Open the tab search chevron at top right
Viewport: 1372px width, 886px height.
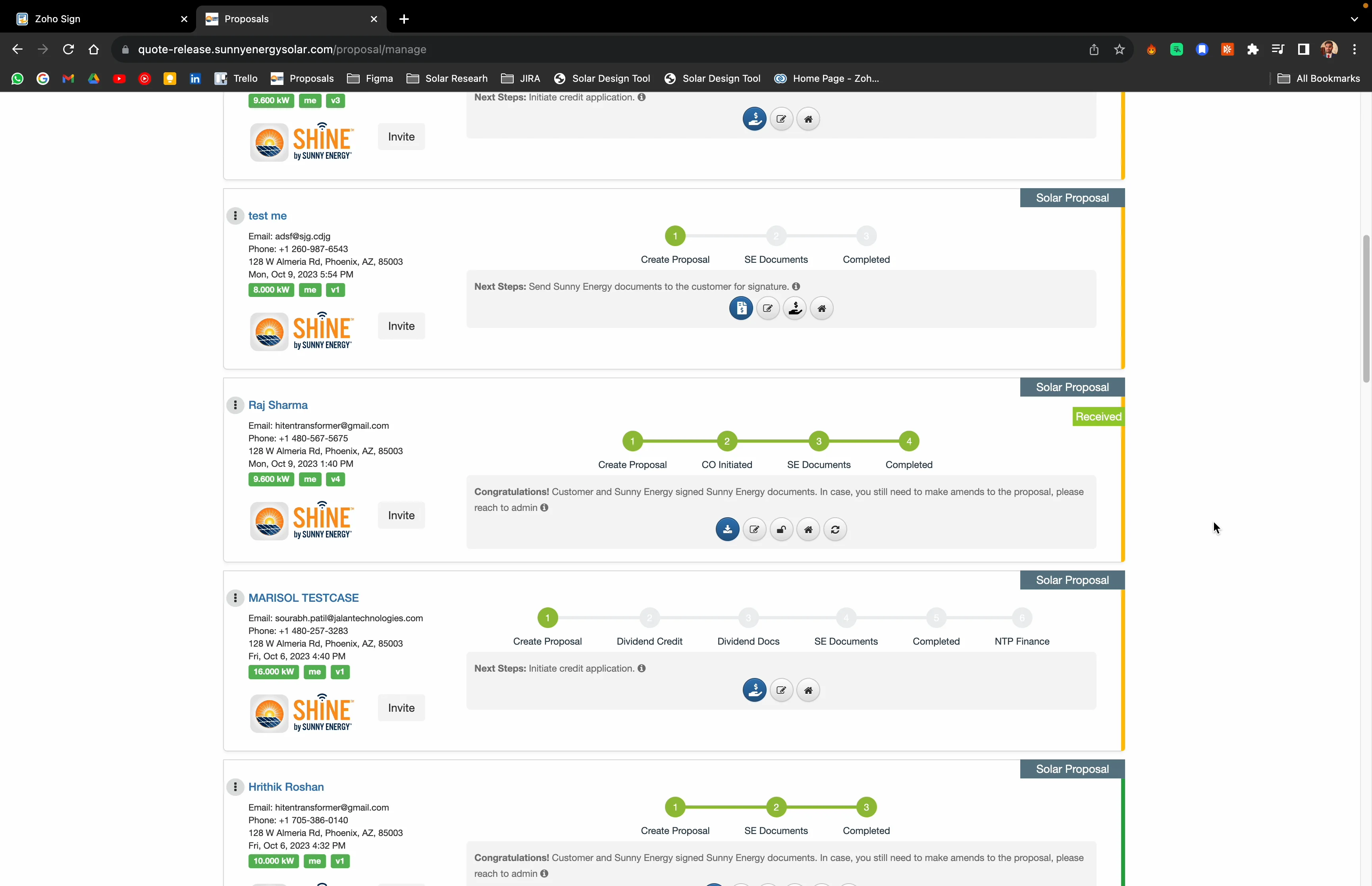1355,19
